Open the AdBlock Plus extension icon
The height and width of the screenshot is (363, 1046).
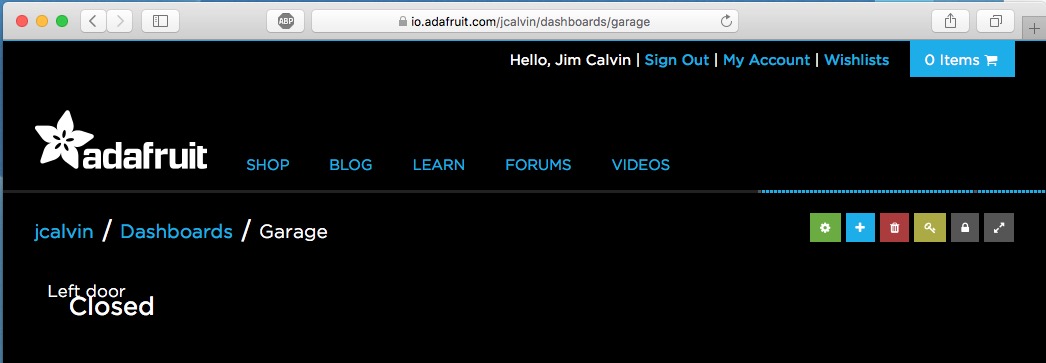point(286,21)
